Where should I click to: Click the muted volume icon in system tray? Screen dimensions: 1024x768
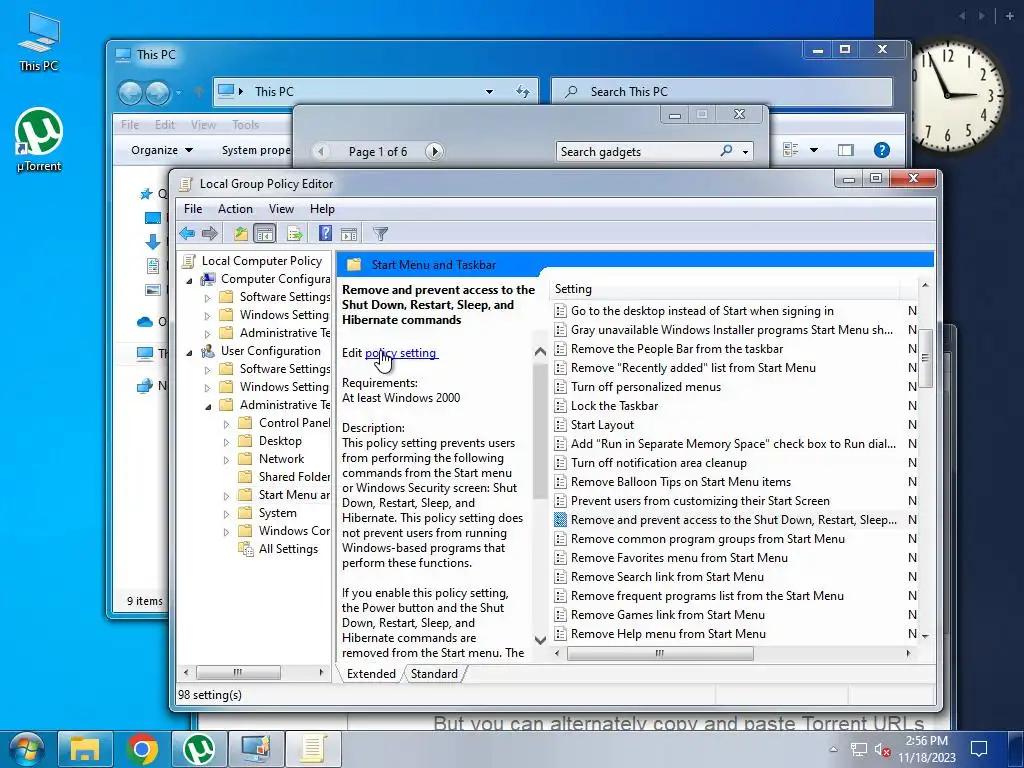pyautogui.click(x=882, y=750)
